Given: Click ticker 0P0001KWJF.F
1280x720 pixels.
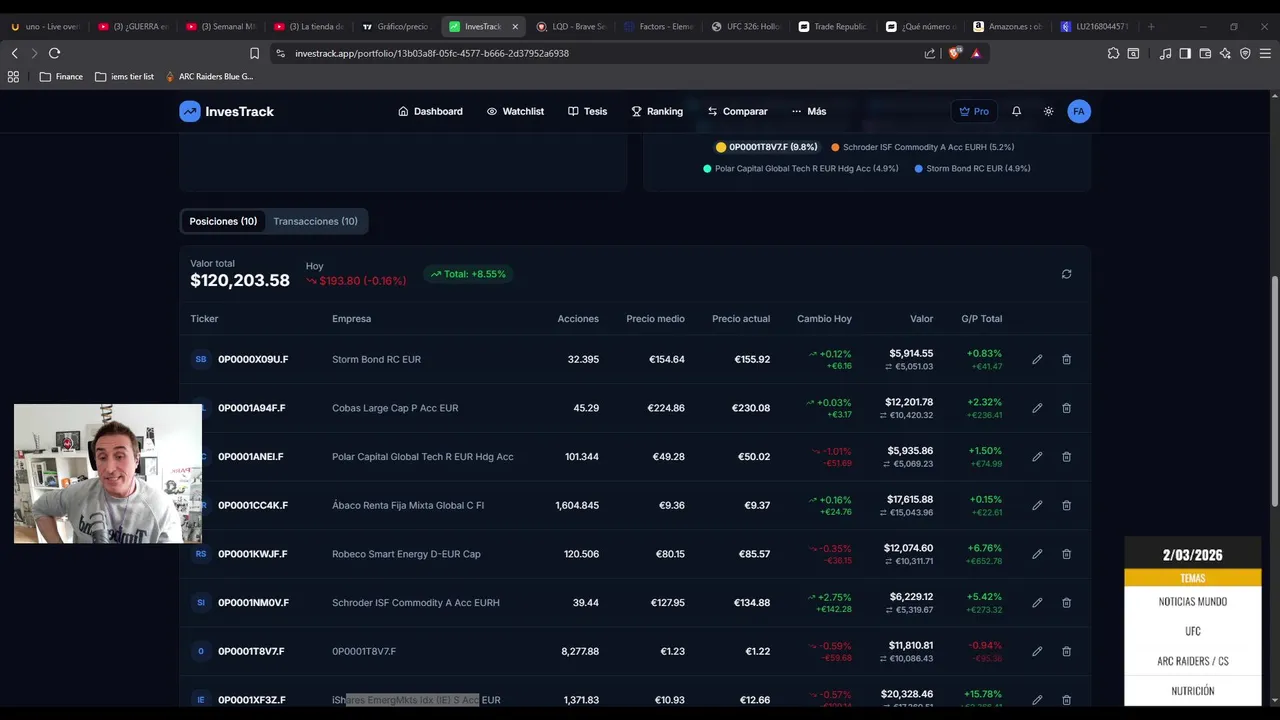Looking at the screenshot, I should pos(253,554).
